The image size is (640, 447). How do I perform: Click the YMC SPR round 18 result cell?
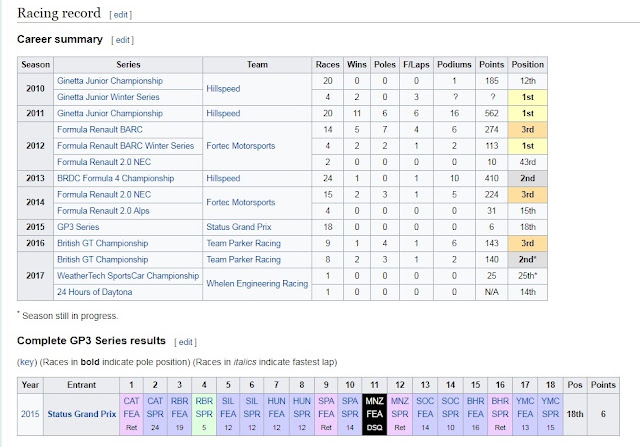pos(550,414)
